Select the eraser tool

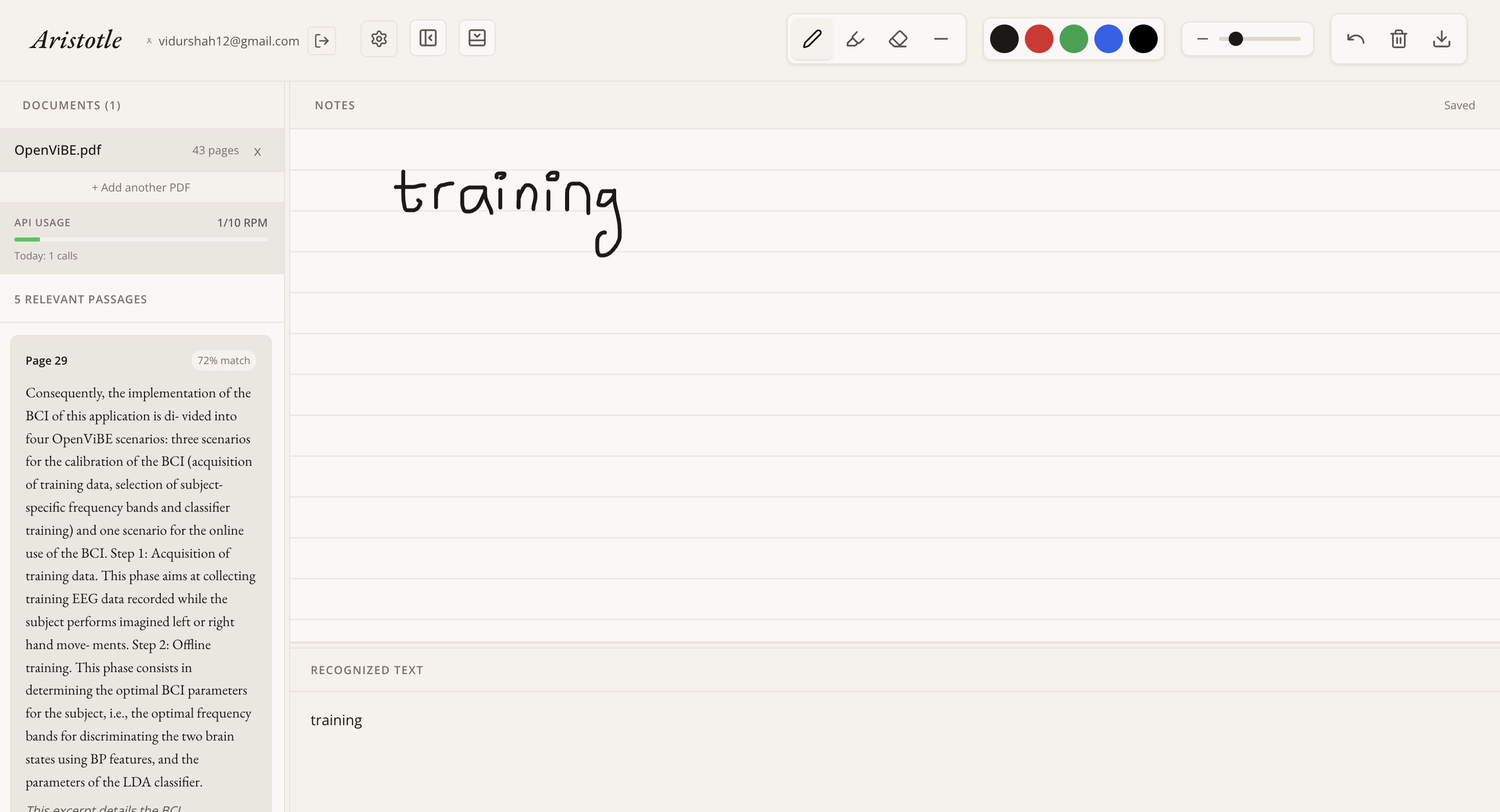pyautogui.click(x=898, y=39)
